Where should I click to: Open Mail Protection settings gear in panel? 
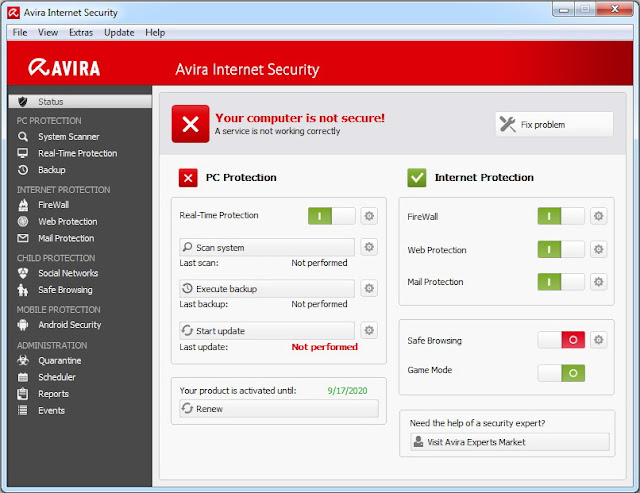[598, 282]
